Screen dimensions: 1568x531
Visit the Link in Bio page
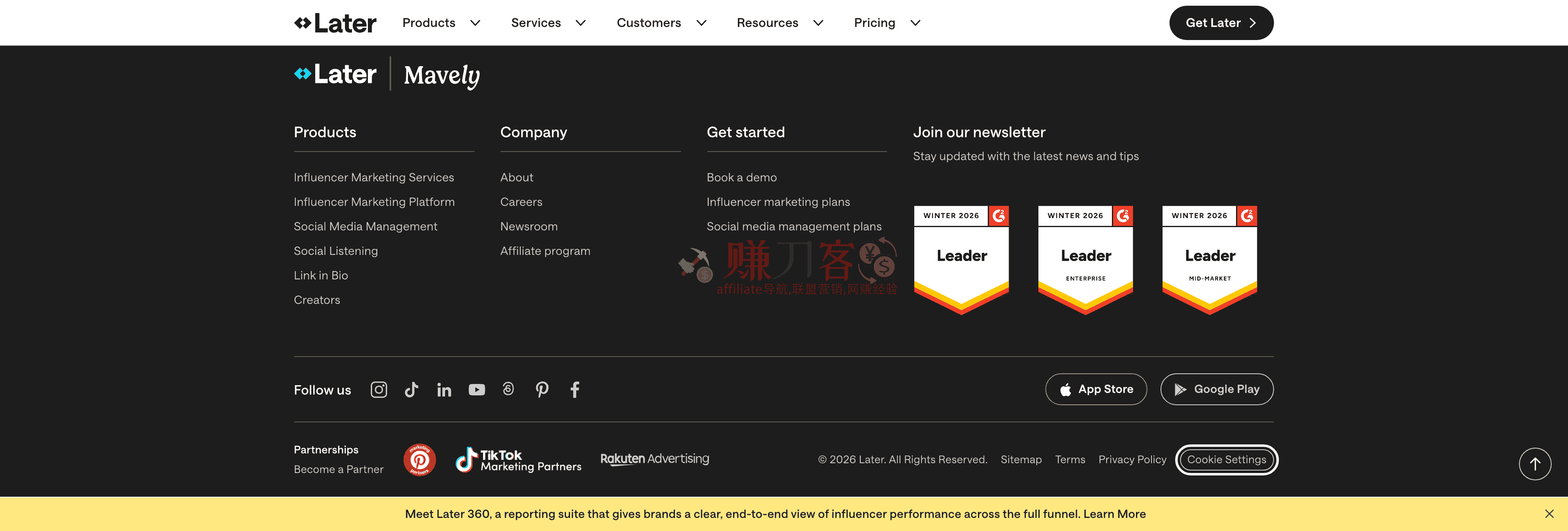[x=321, y=275]
